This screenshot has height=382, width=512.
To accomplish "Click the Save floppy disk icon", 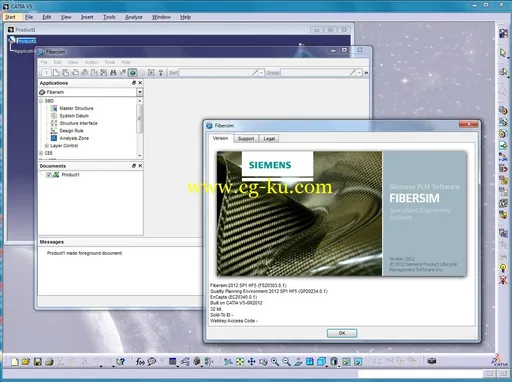I will (x=38, y=361).
